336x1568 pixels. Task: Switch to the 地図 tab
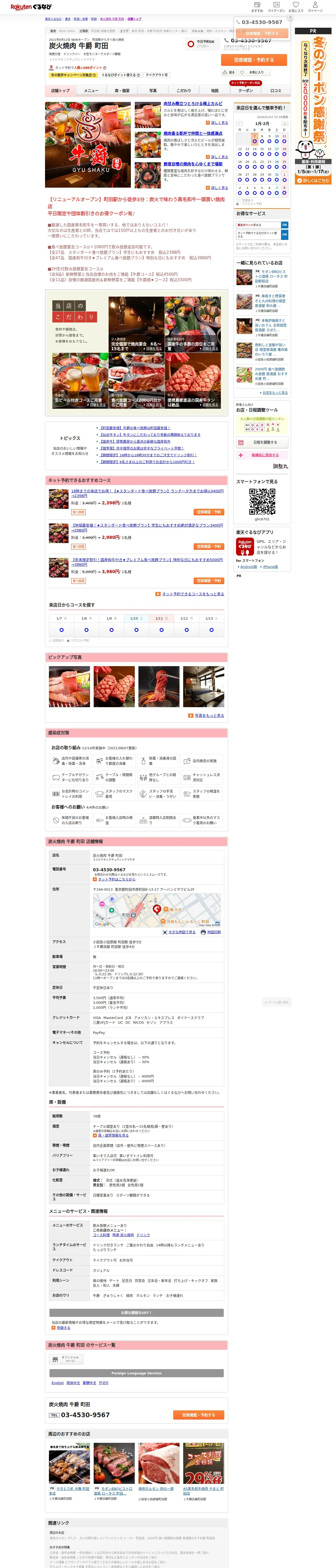(x=215, y=90)
